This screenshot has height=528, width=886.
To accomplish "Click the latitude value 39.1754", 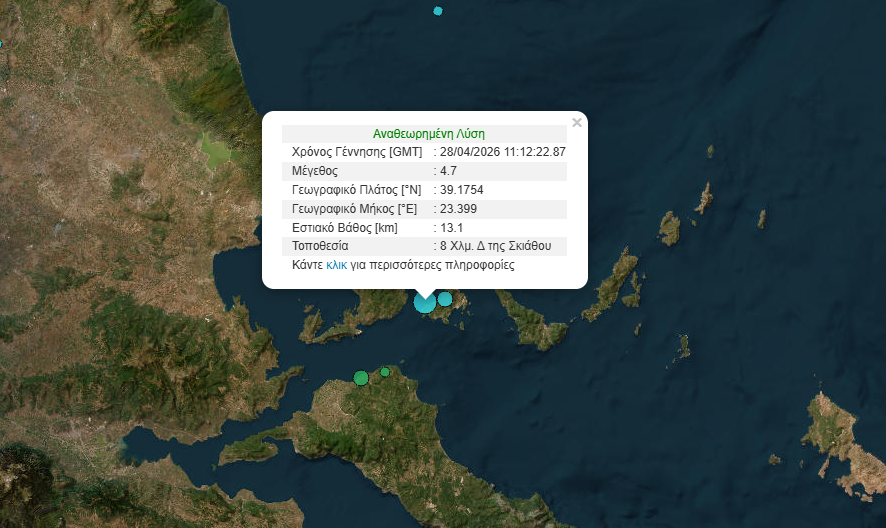I will (462, 190).
